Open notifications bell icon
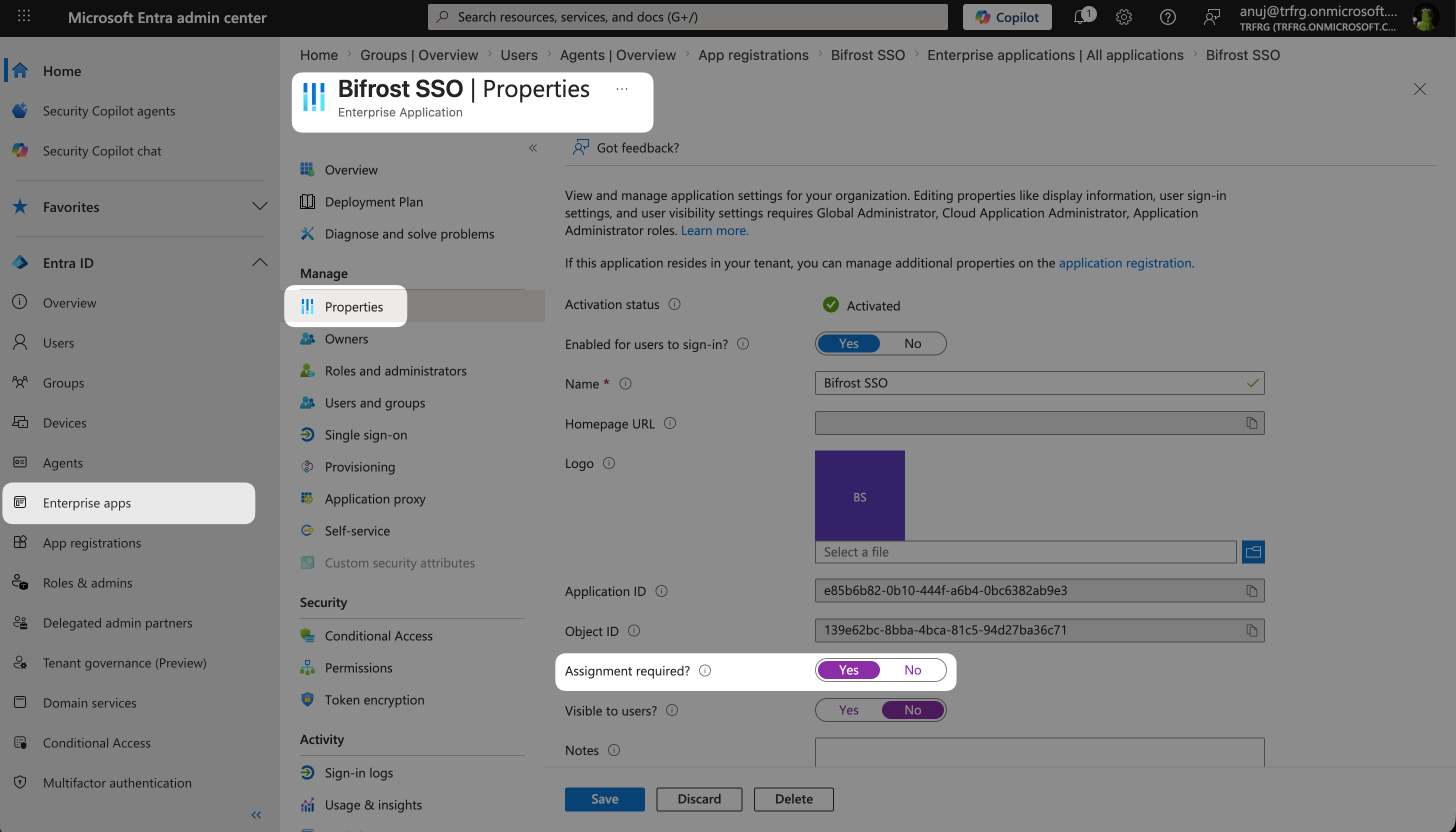The image size is (1456, 832). [1080, 17]
